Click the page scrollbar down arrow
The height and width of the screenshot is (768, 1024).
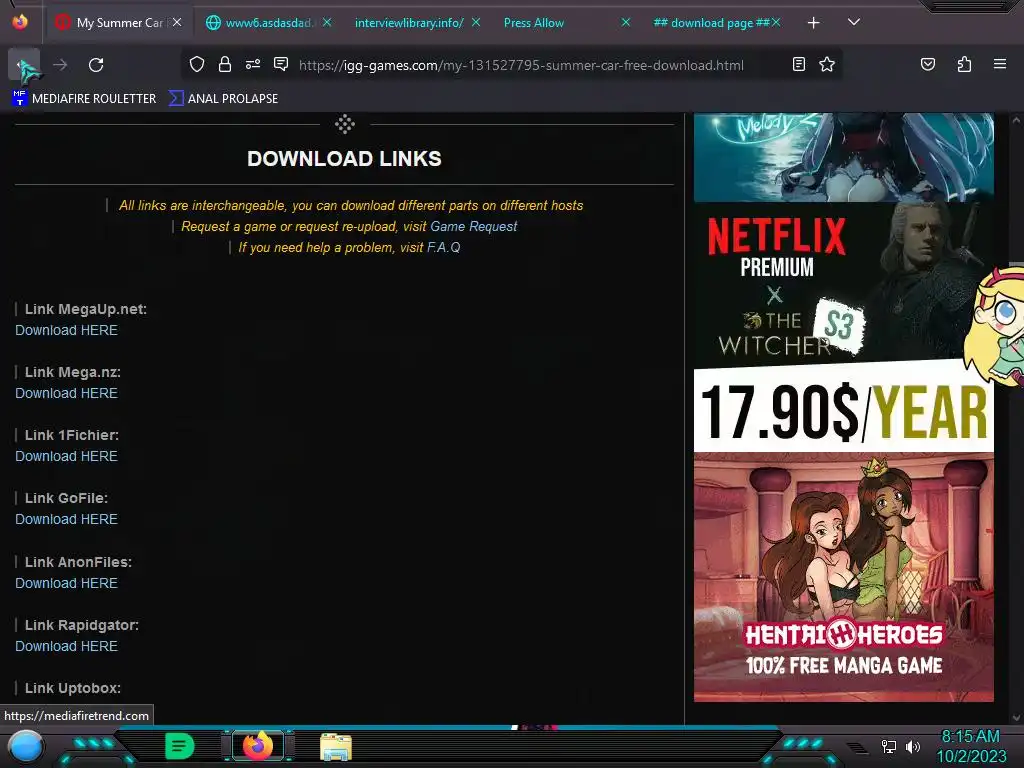[1016, 718]
